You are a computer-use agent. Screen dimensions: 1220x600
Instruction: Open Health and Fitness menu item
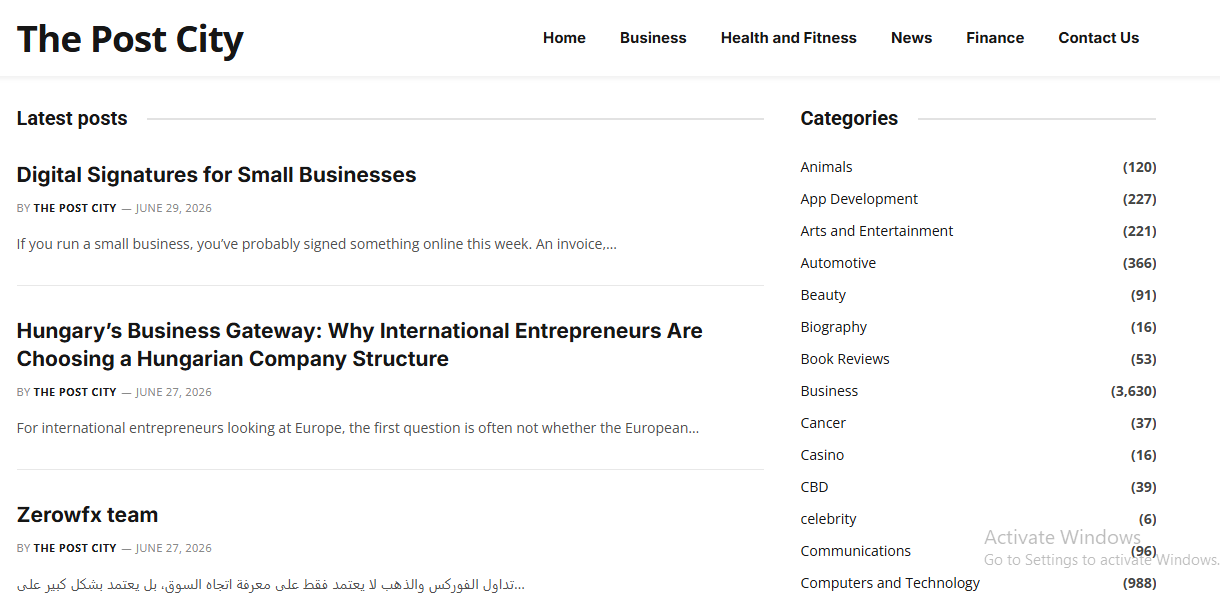point(789,38)
